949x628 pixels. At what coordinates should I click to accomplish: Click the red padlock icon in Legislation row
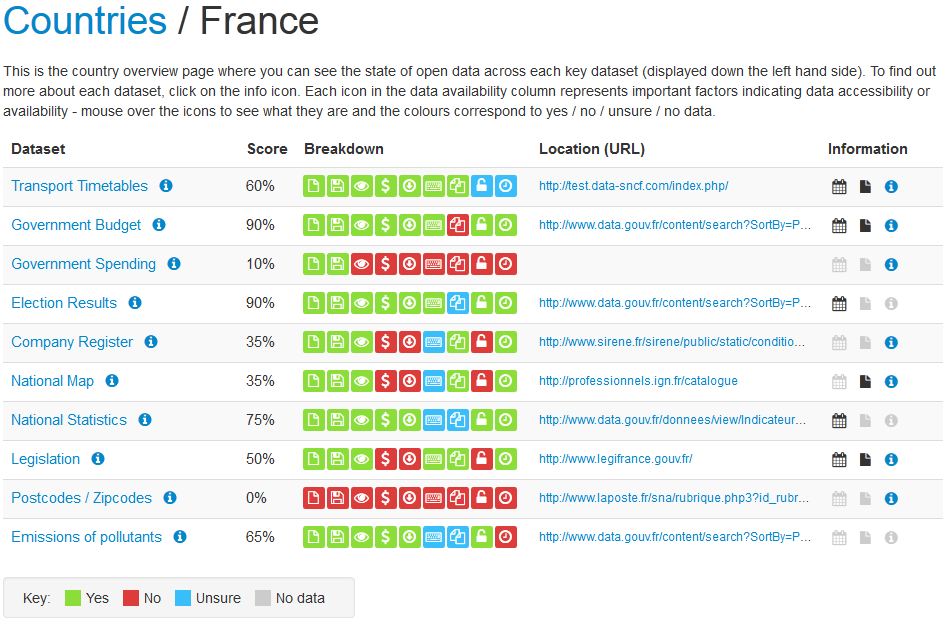482,459
